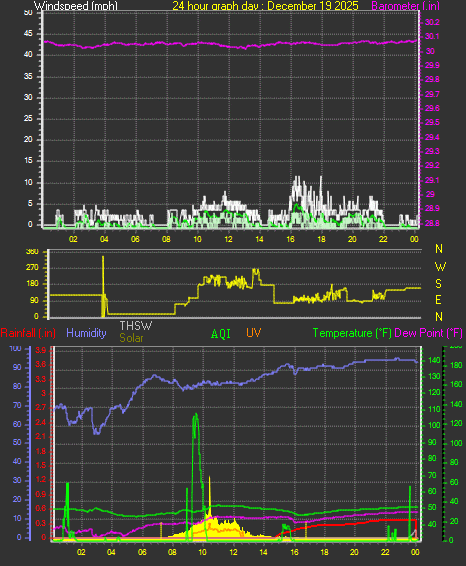Click hour 10 on bottom chart time axis

[x=202, y=552]
